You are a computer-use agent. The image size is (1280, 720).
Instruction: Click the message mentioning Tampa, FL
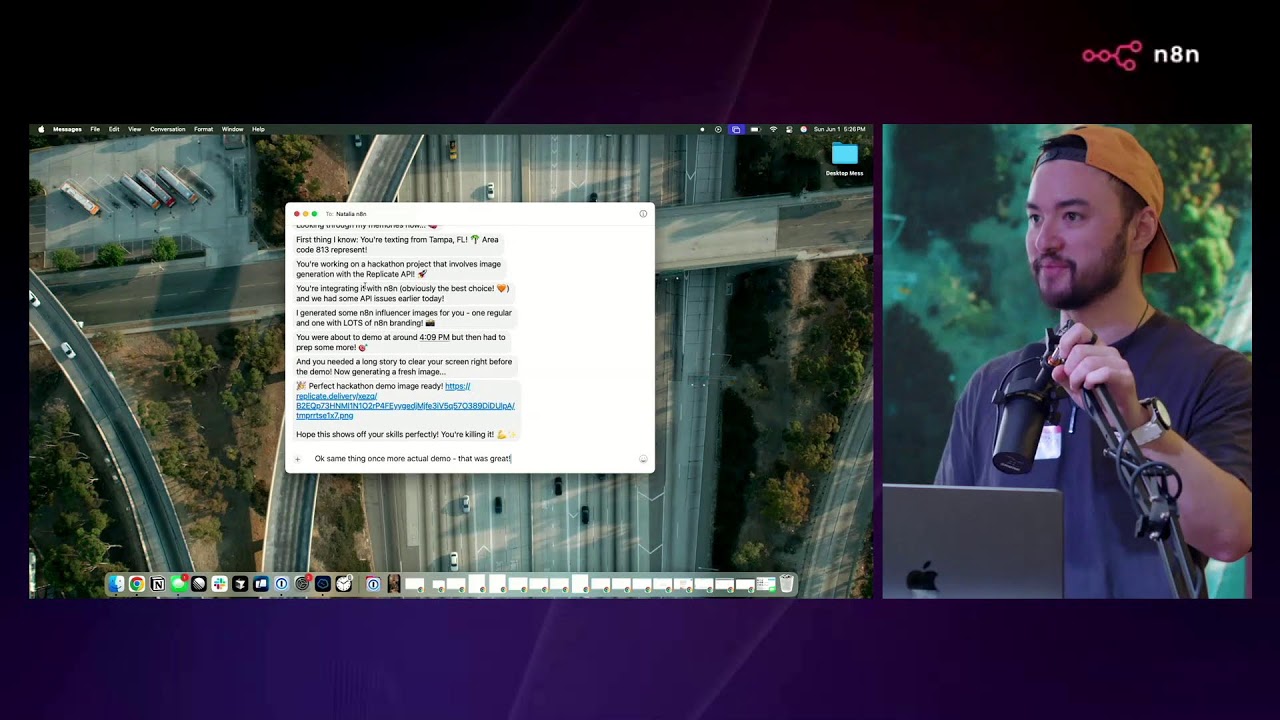(397, 245)
